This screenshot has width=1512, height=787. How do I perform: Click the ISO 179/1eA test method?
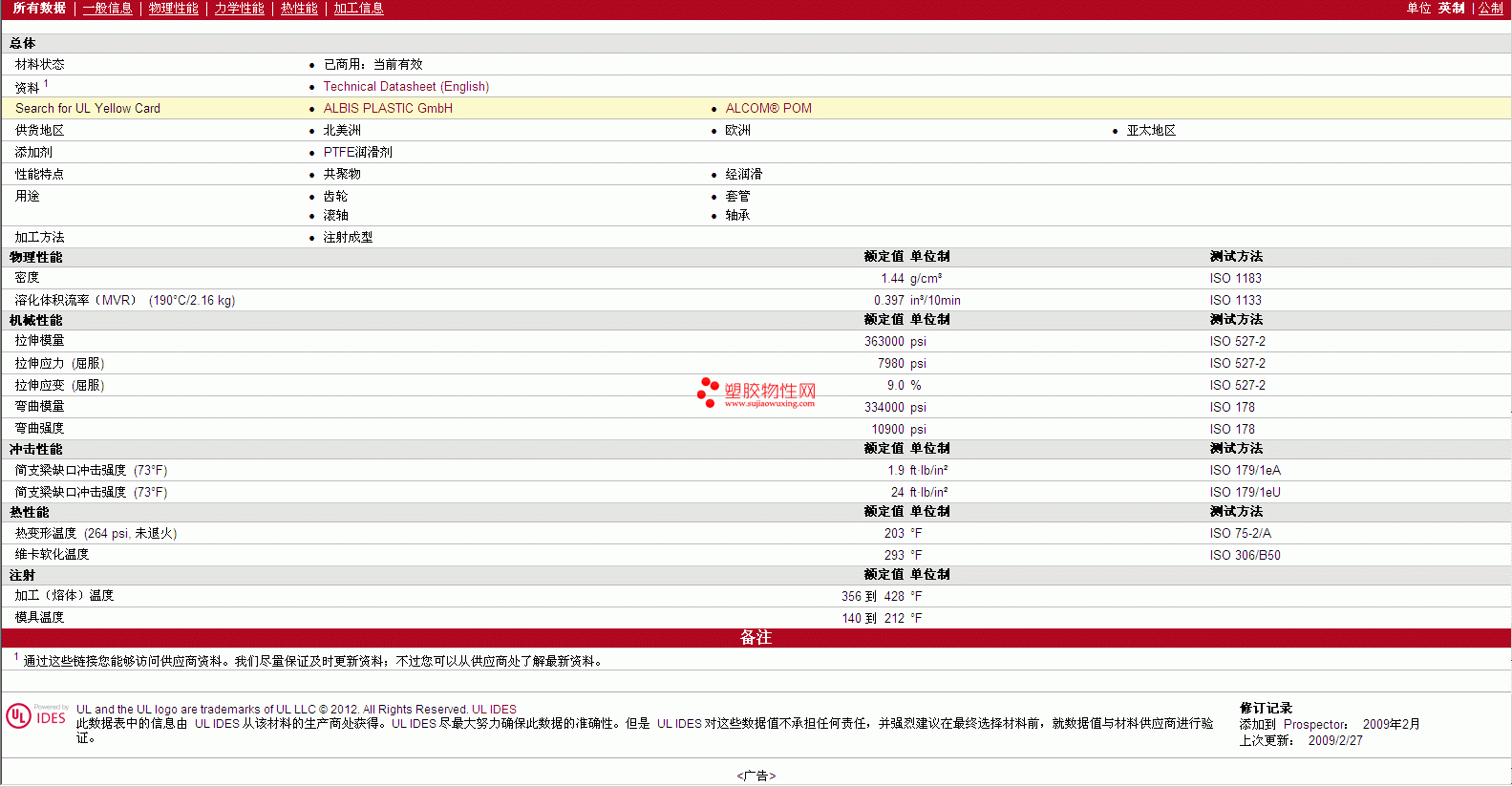1246,470
